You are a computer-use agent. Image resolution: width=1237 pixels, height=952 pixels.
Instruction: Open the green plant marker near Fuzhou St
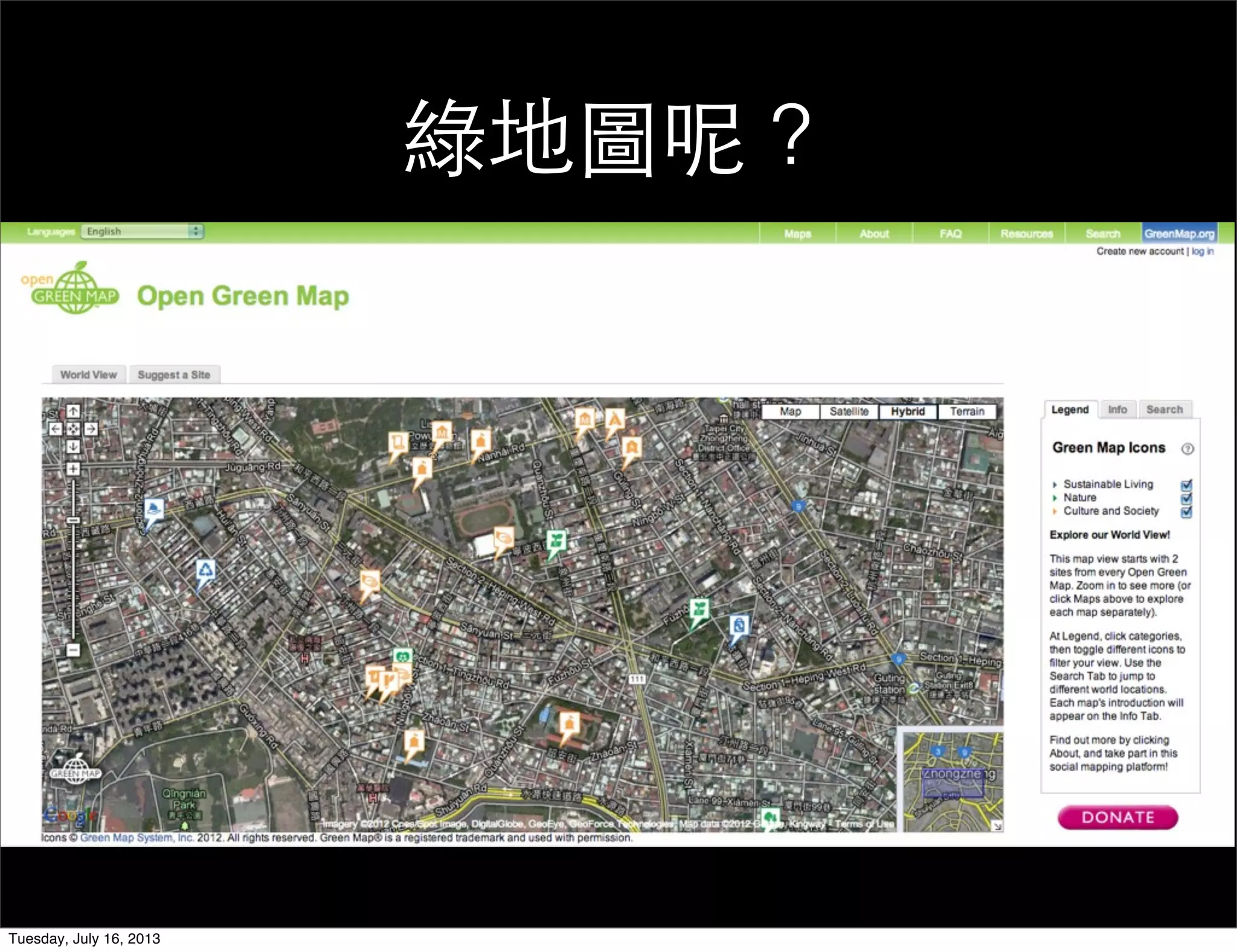[x=699, y=609]
